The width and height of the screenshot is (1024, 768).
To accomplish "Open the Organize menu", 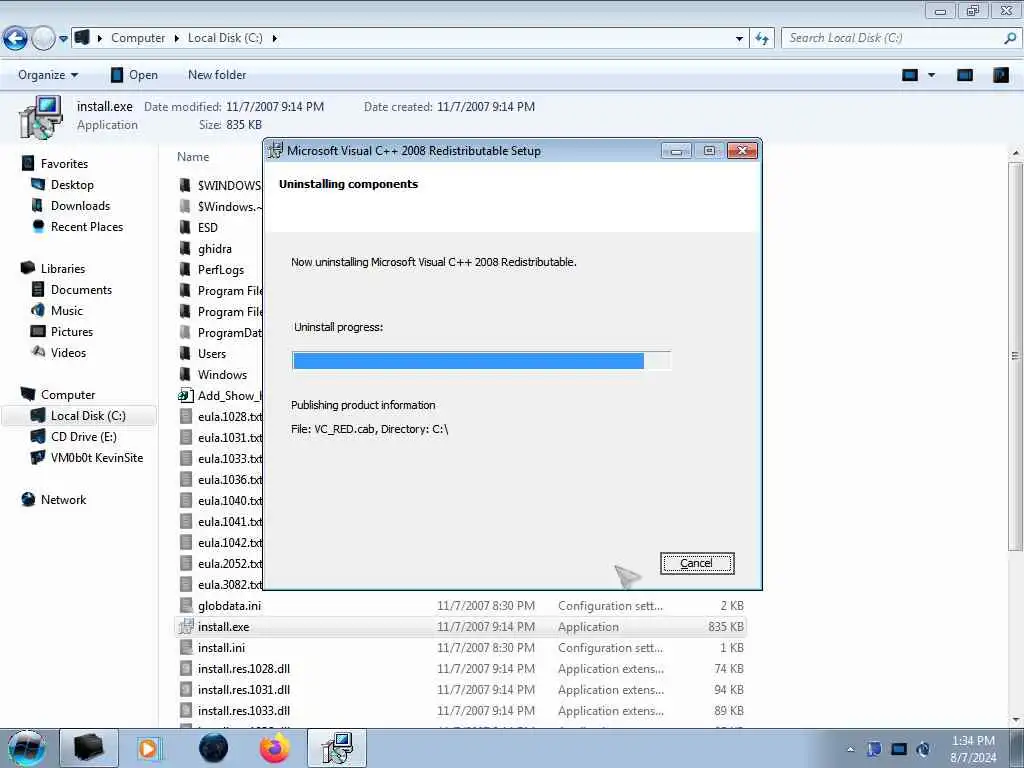I will click(48, 75).
